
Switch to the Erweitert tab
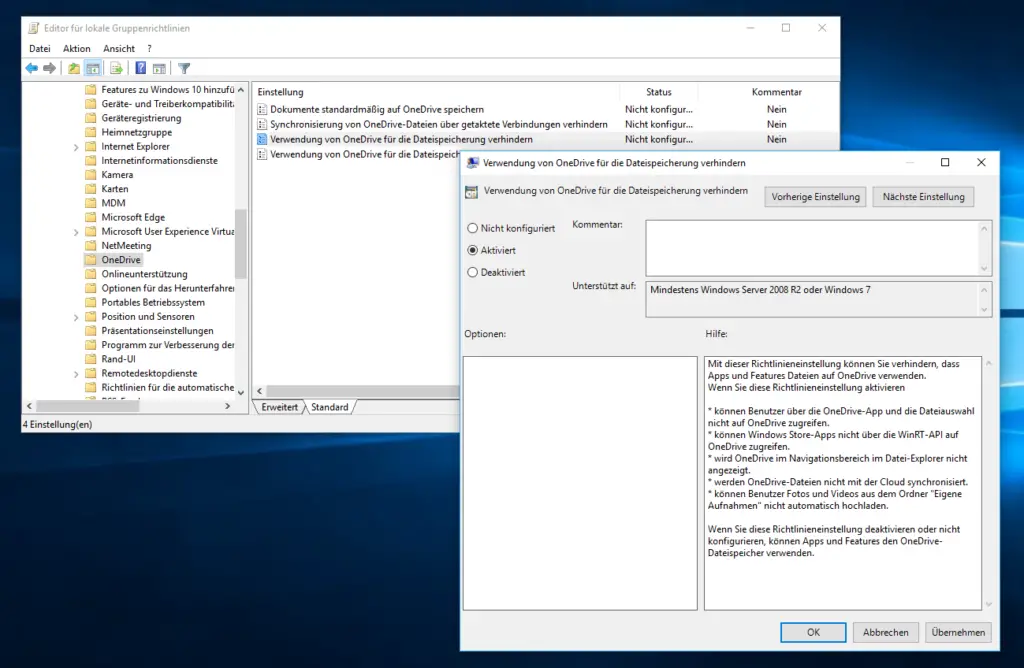280,407
